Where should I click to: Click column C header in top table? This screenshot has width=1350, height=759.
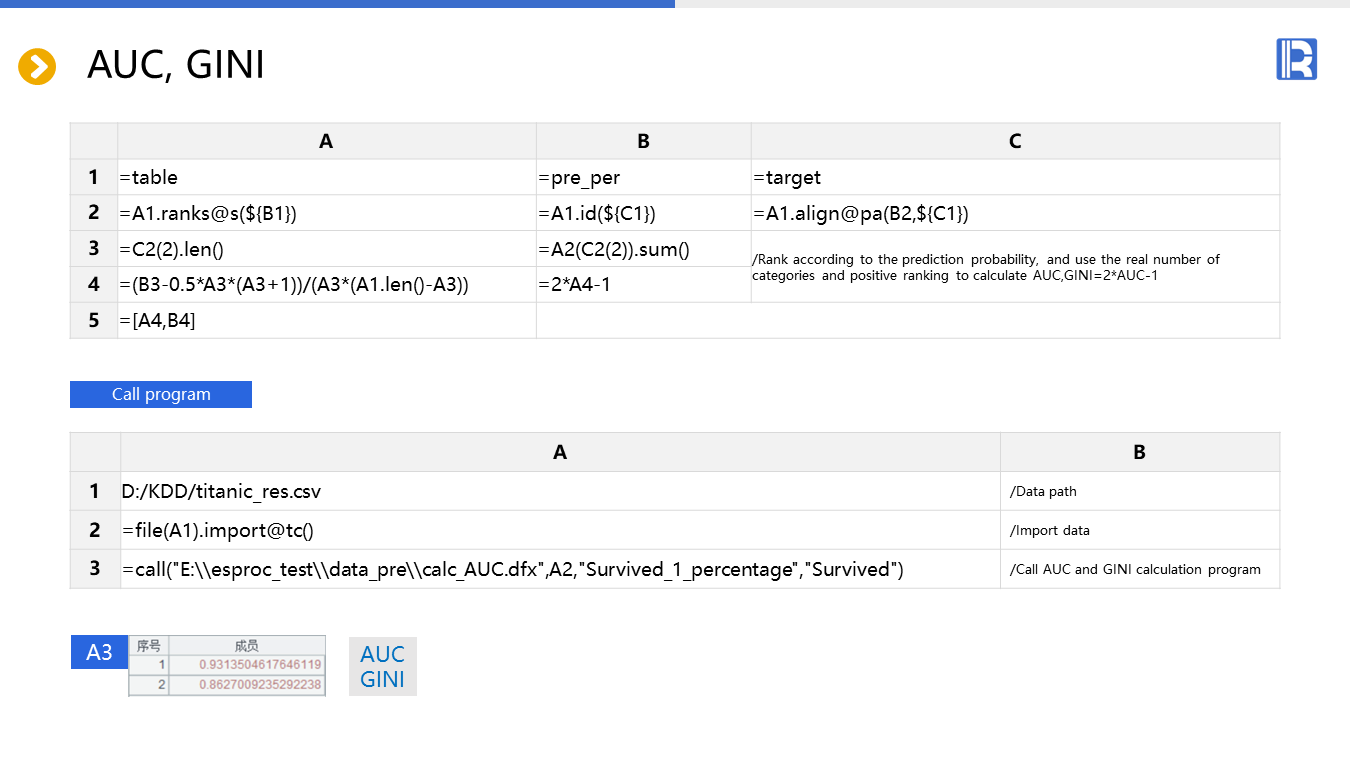[x=1014, y=141]
